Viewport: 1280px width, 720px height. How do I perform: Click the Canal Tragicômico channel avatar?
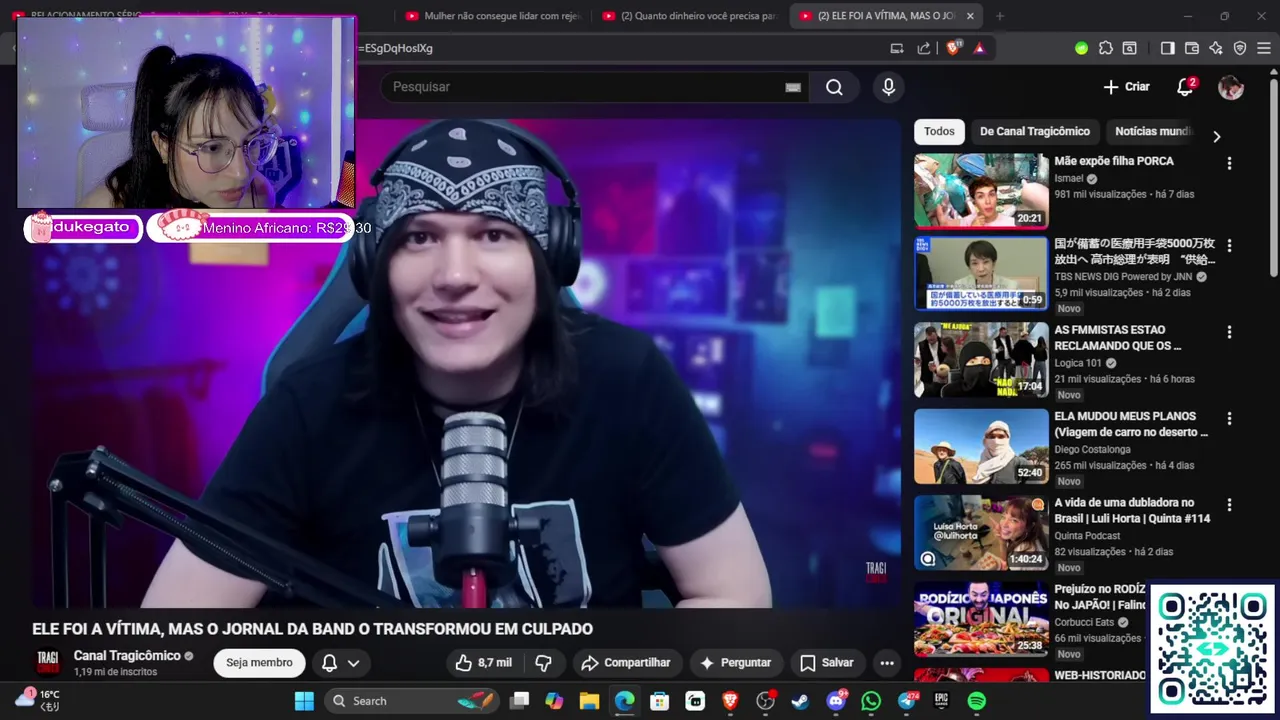point(47,662)
